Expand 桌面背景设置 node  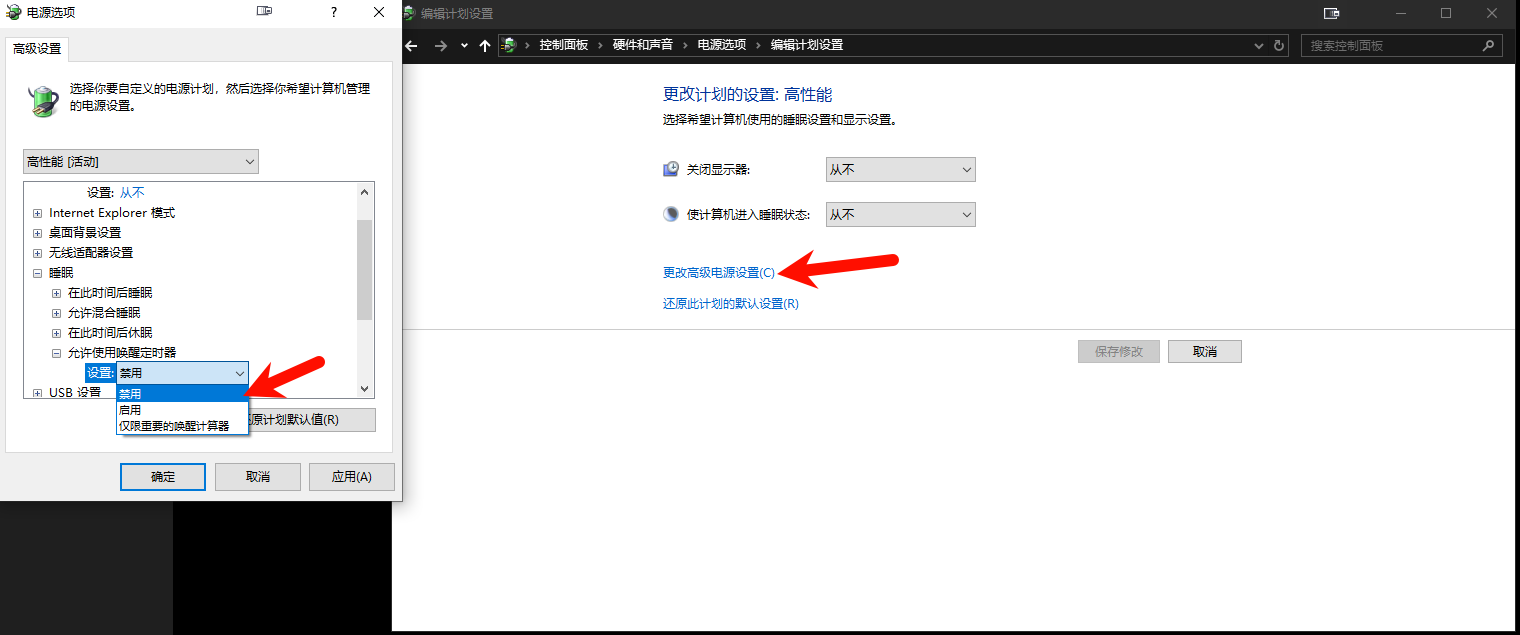37,233
